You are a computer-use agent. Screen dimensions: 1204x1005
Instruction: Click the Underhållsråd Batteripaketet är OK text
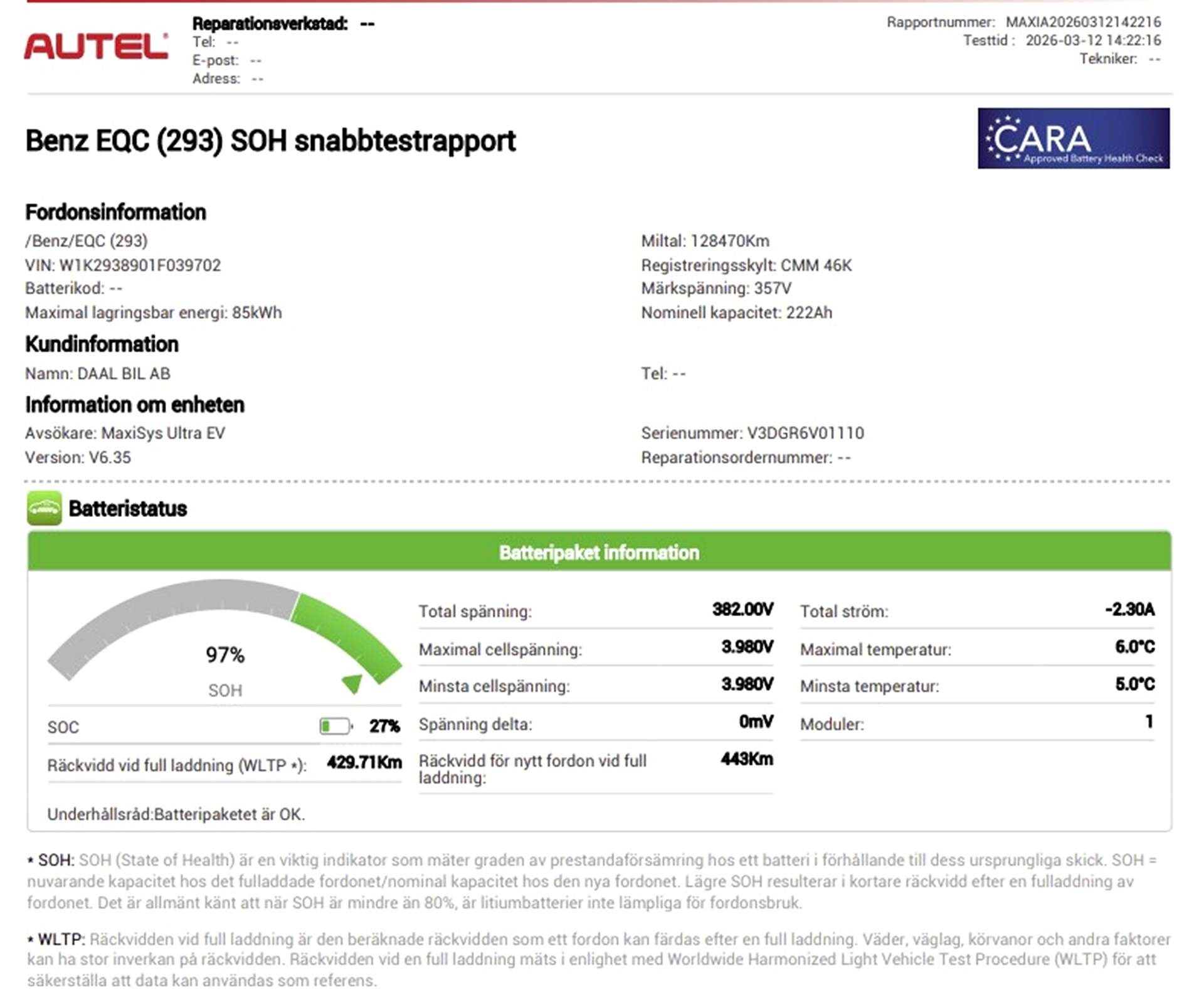click(x=176, y=814)
